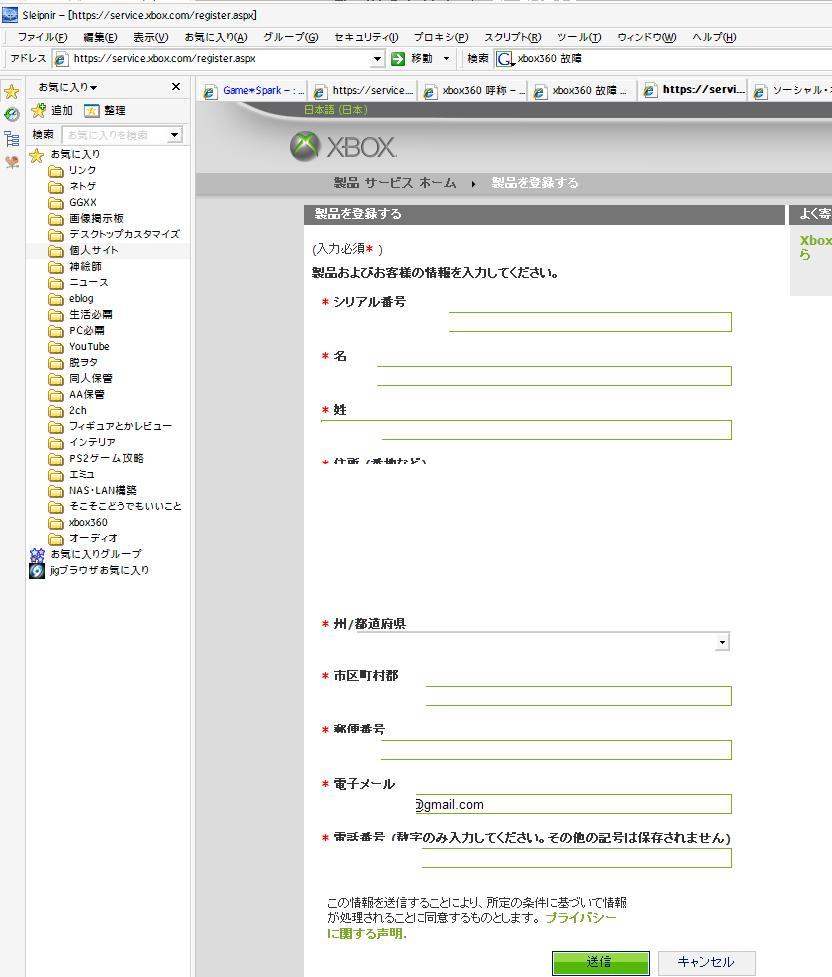Focus the 電話番号 input field
This screenshot has height=977, width=832.
(x=576, y=858)
